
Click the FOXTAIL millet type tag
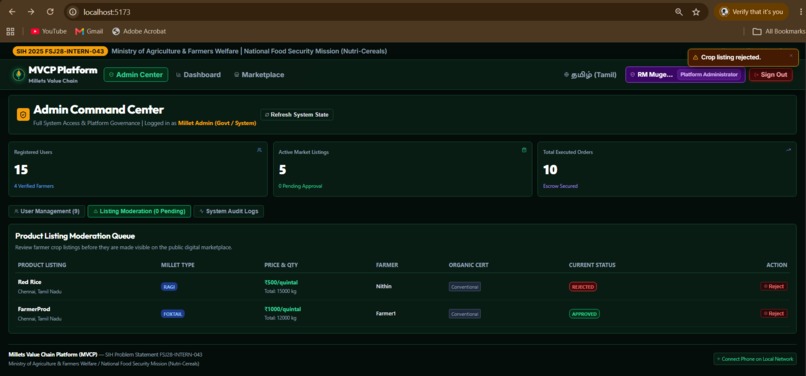[173, 314]
